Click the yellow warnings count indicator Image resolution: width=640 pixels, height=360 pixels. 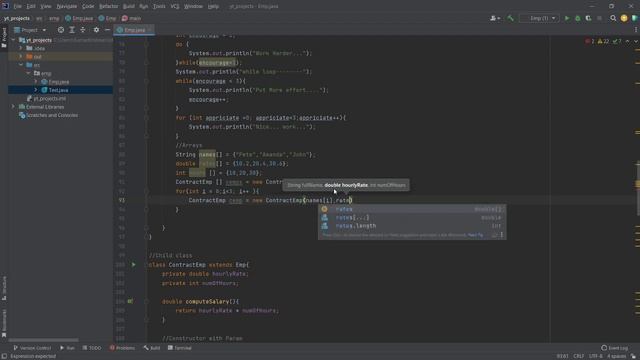[603, 41]
